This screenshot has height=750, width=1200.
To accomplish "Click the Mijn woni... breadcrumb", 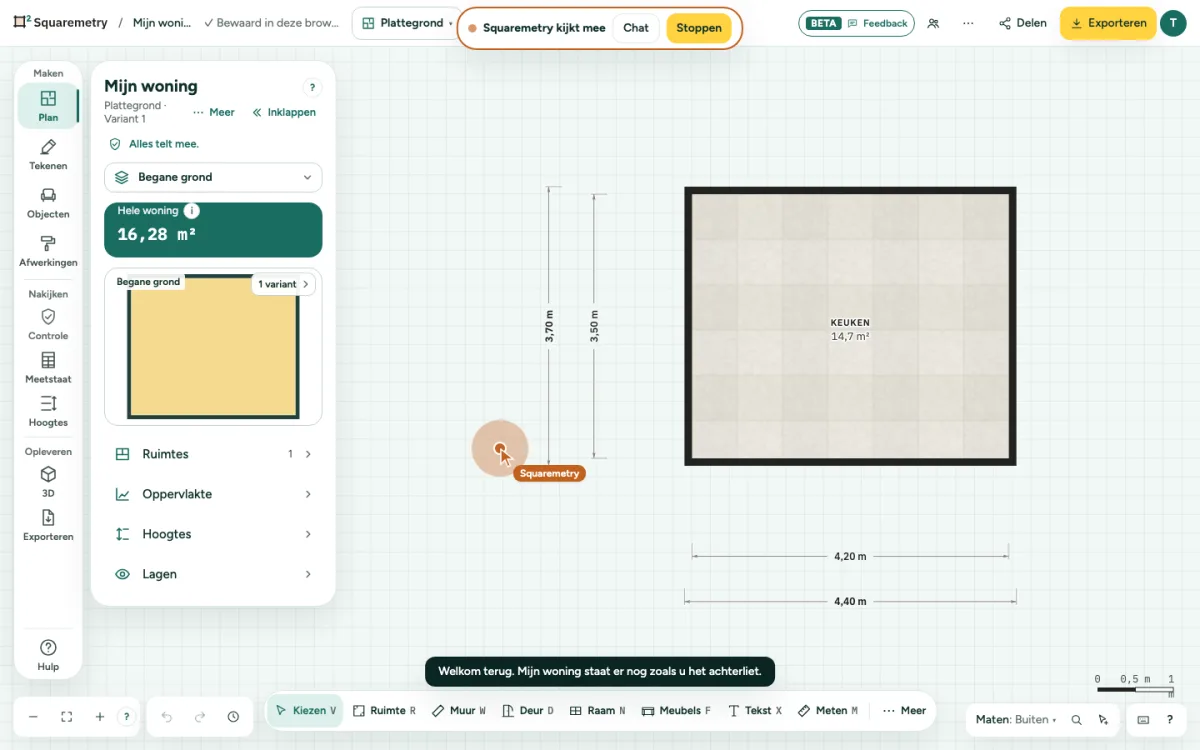I will click(x=161, y=23).
